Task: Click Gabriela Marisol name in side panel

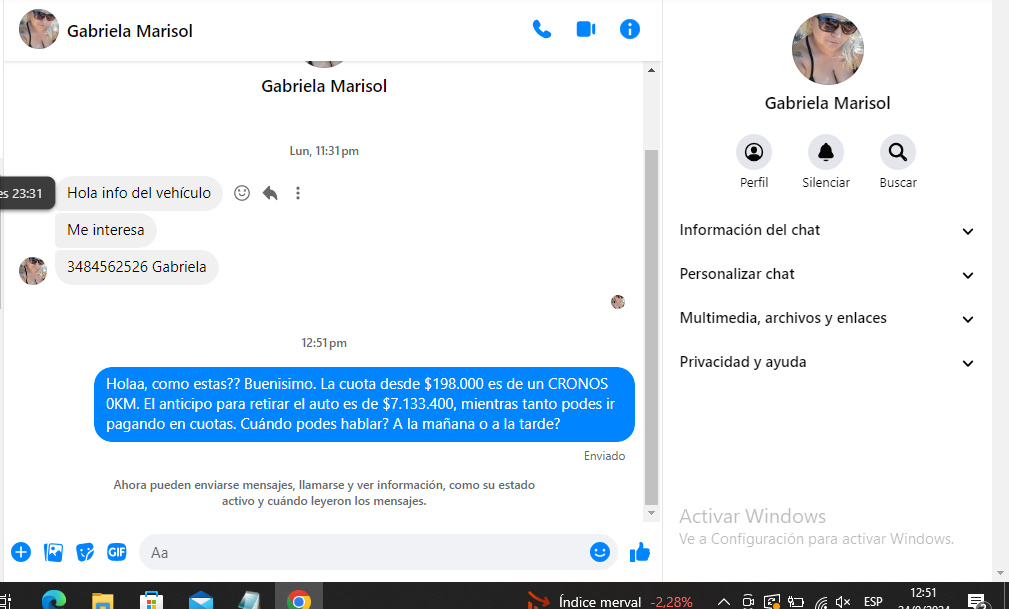Action: [828, 103]
